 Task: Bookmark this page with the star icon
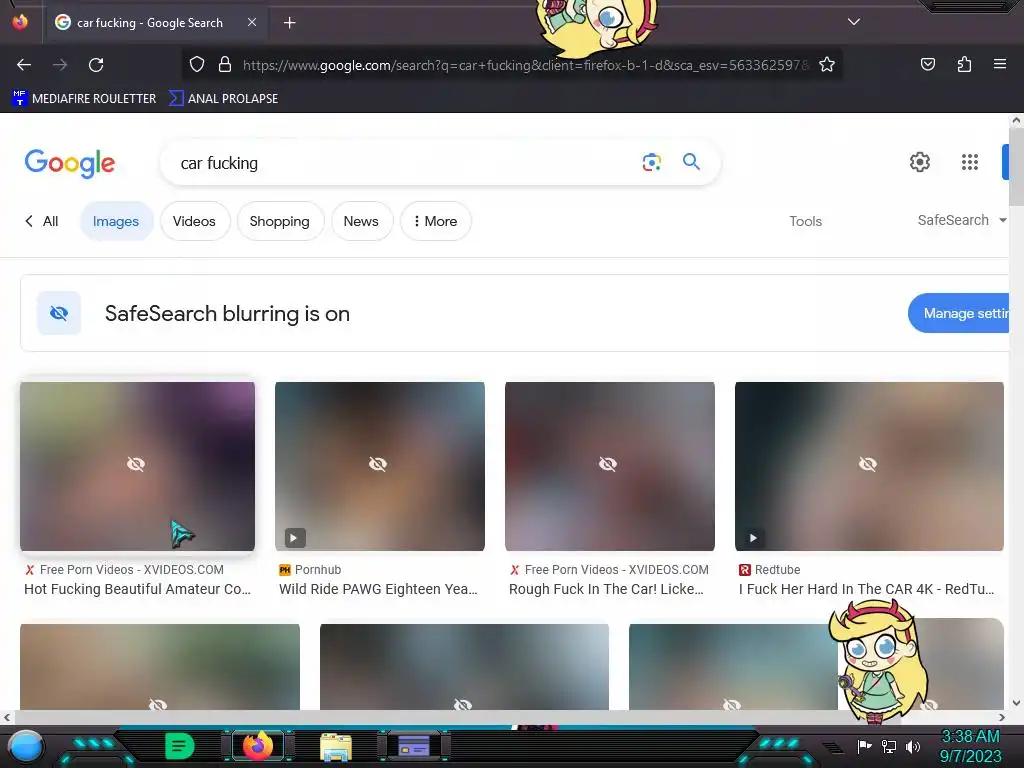[827, 64]
